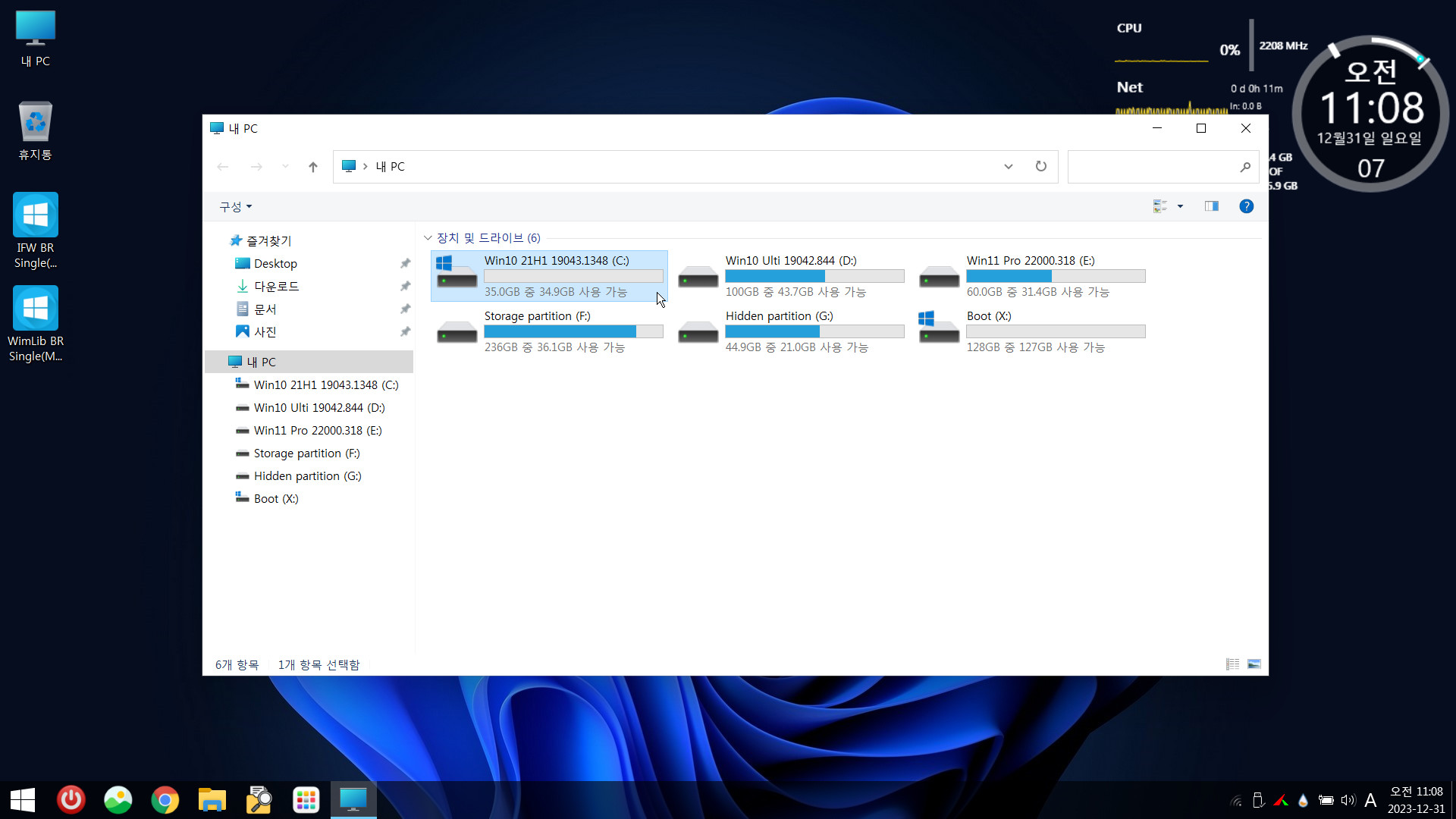
Task: Select Win10 21H1 19043.1348 (C:) tree item
Action: pos(325,384)
